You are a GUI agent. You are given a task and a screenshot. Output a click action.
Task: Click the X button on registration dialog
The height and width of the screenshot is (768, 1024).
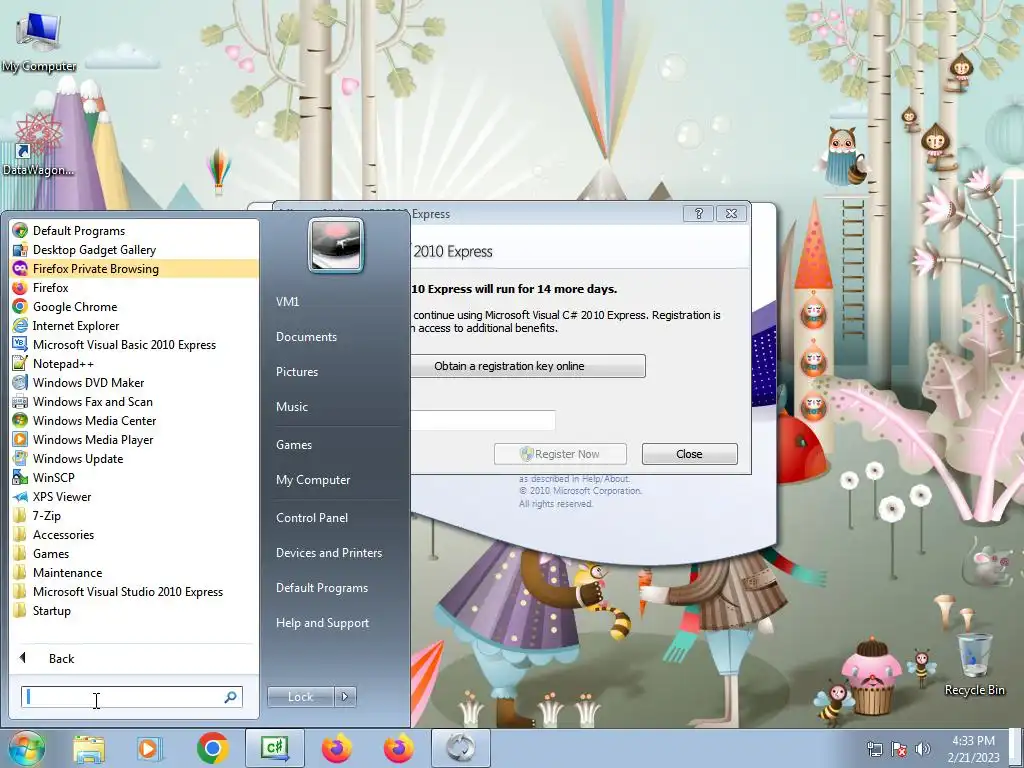tap(731, 214)
